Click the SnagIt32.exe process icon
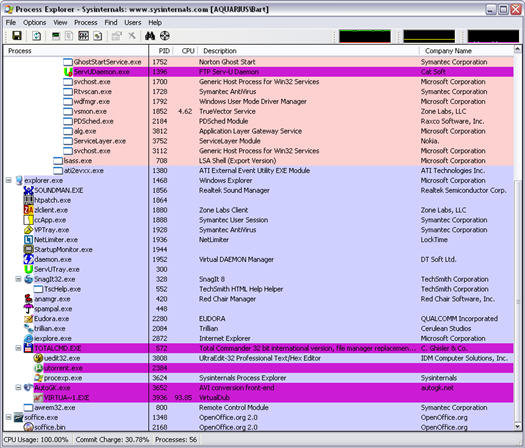The width and height of the screenshot is (525, 448). (x=28, y=279)
